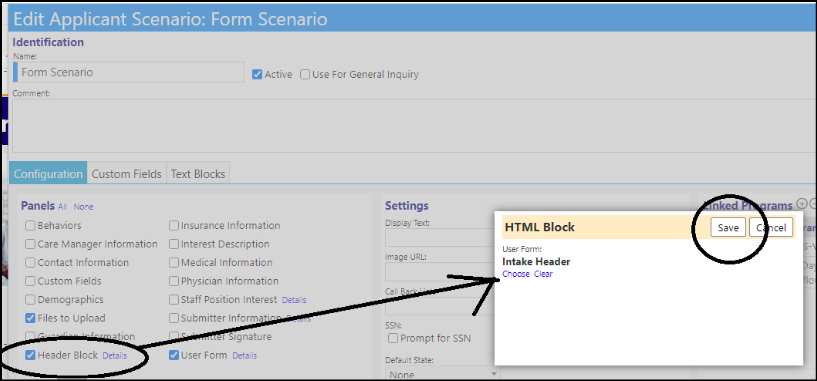Switch to the Custom Fields tab
This screenshot has height=381, width=817.
click(127, 174)
